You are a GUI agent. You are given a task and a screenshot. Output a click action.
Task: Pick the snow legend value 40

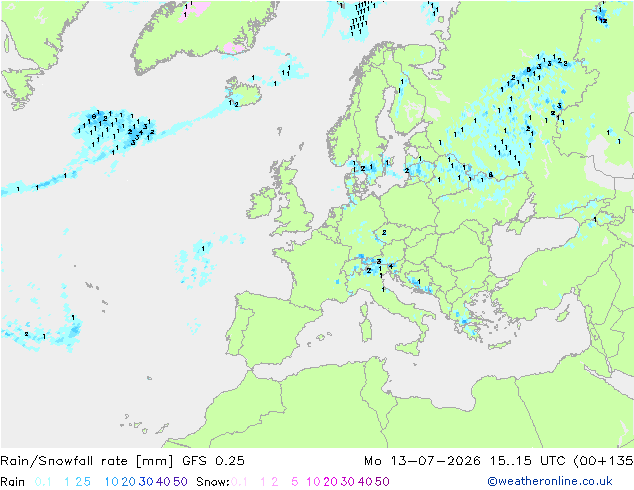click(x=365, y=482)
